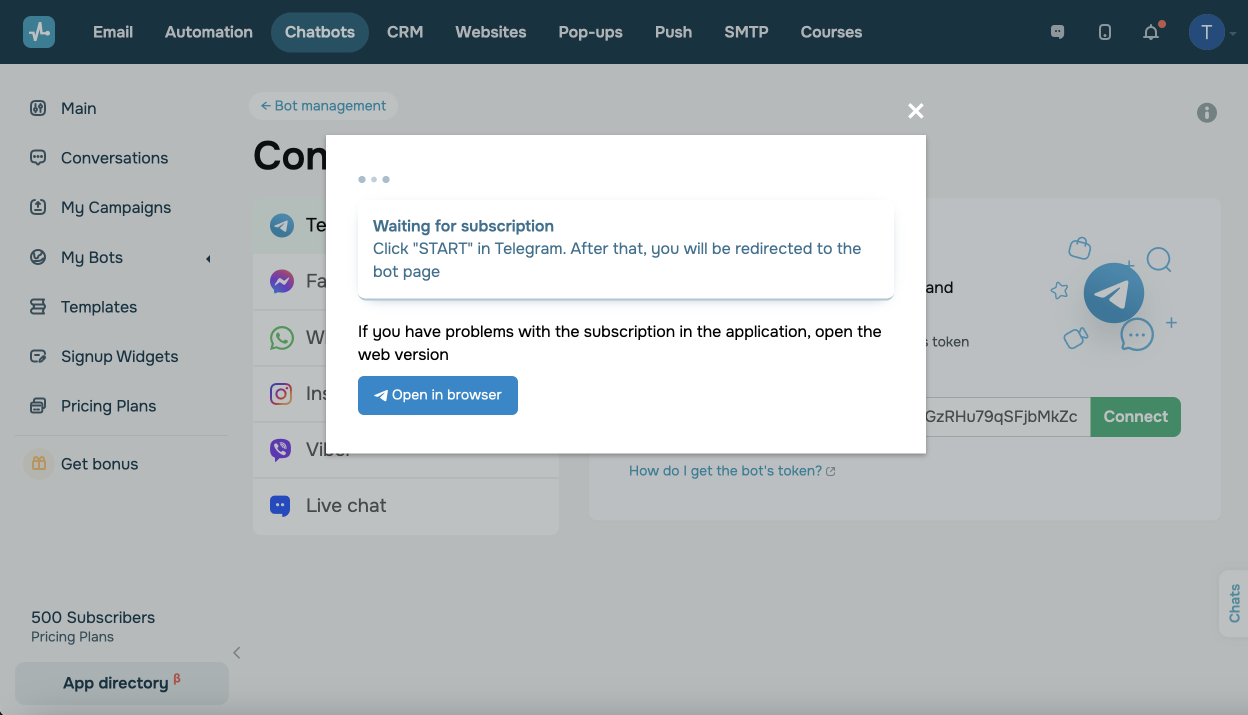
Task: Select the Facebook Messenger channel icon
Action: (x=282, y=281)
